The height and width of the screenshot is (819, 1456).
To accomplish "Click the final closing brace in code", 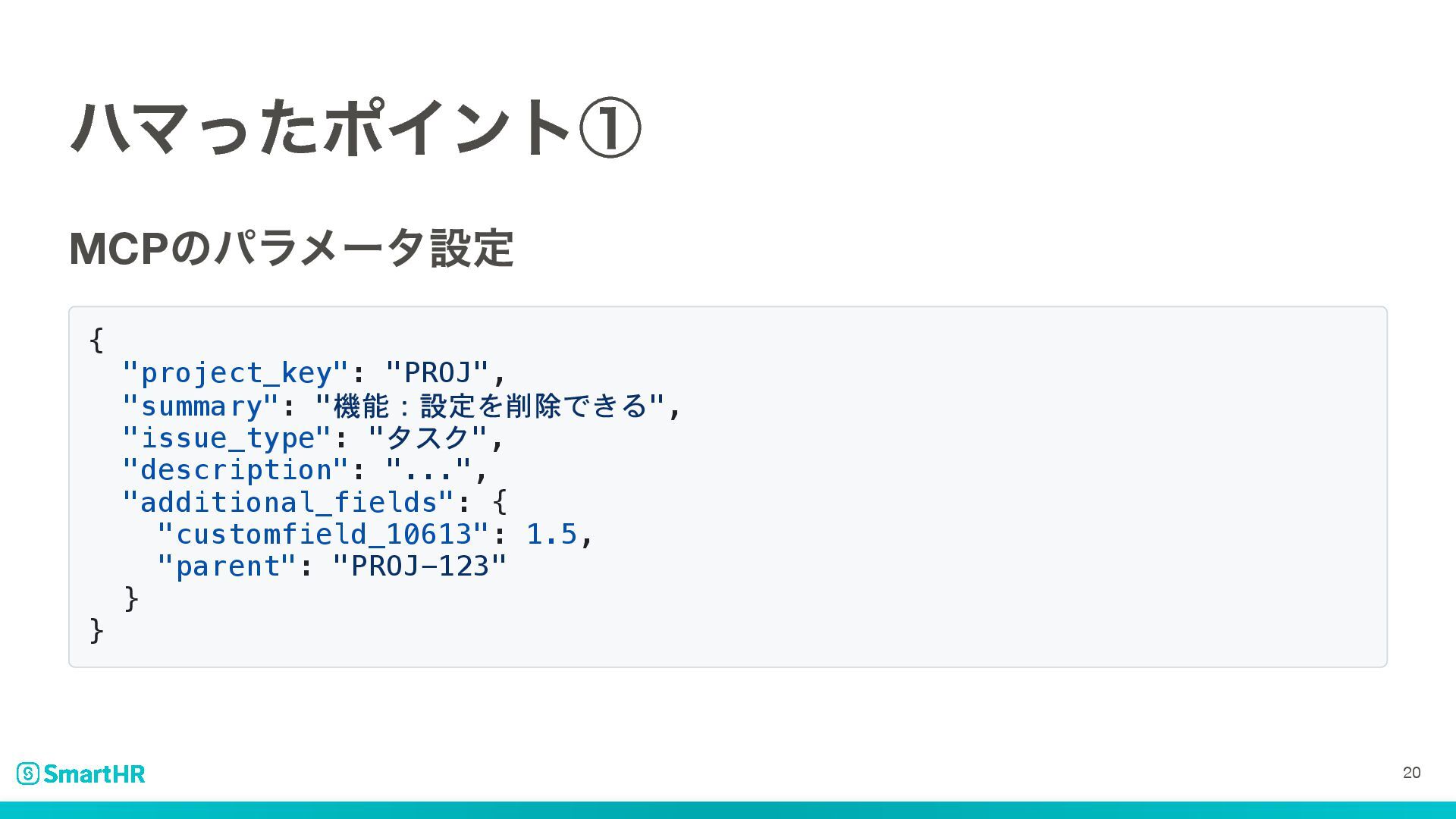I will (x=96, y=630).
